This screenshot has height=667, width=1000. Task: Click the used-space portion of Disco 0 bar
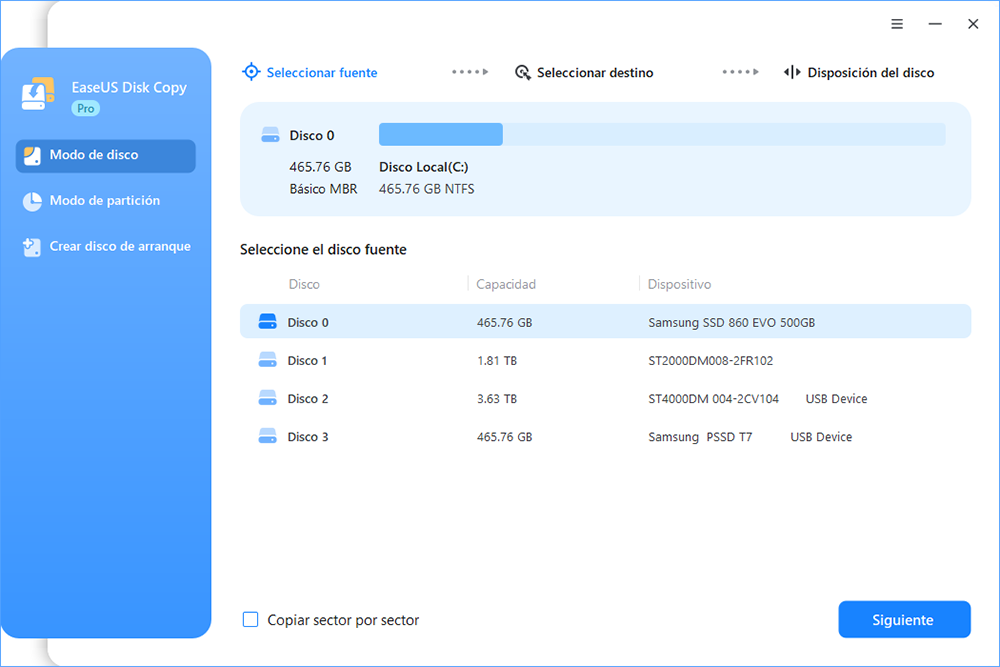[441, 135]
